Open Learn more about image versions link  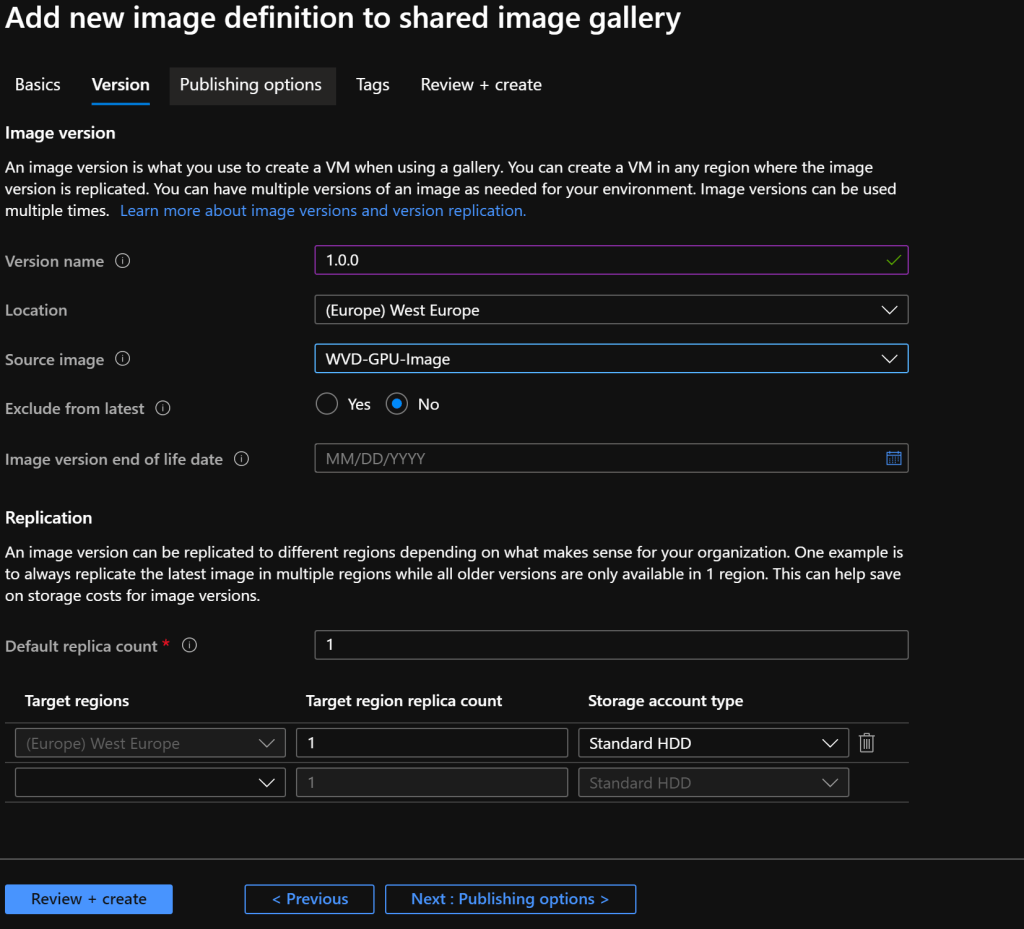pyautogui.click(x=323, y=211)
